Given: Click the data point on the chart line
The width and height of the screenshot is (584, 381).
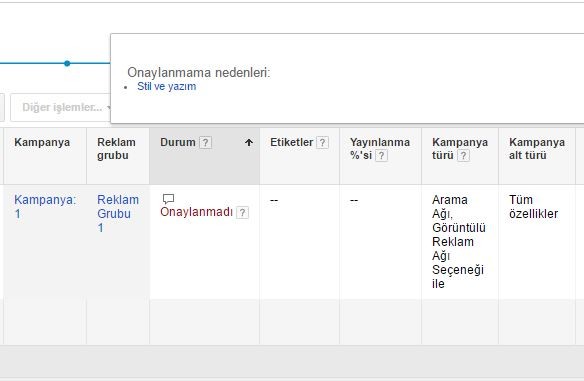Looking at the screenshot, I should 67,63.
